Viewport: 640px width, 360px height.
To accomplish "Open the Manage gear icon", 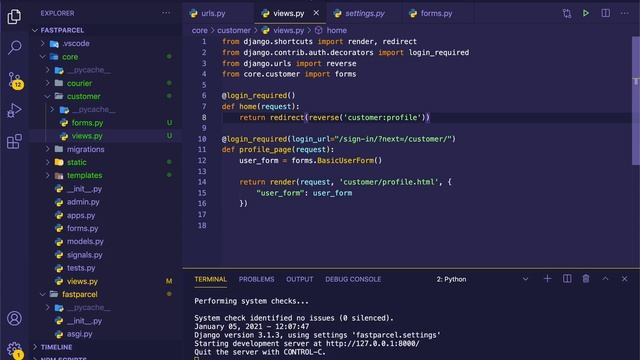I will point(14,349).
